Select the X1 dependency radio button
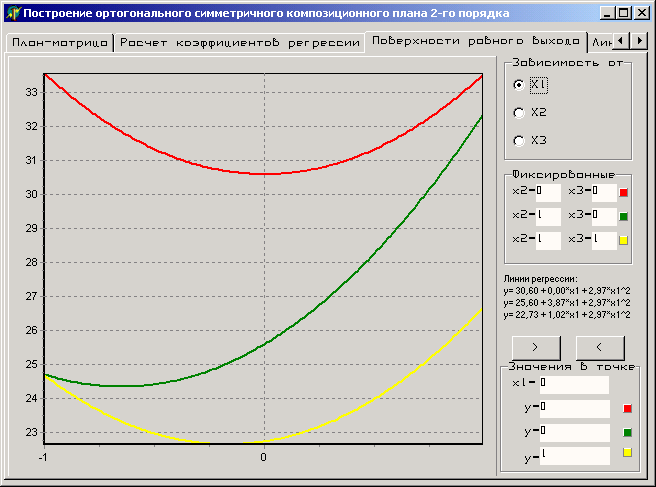This screenshot has height=487, width=656. tap(519, 85)
